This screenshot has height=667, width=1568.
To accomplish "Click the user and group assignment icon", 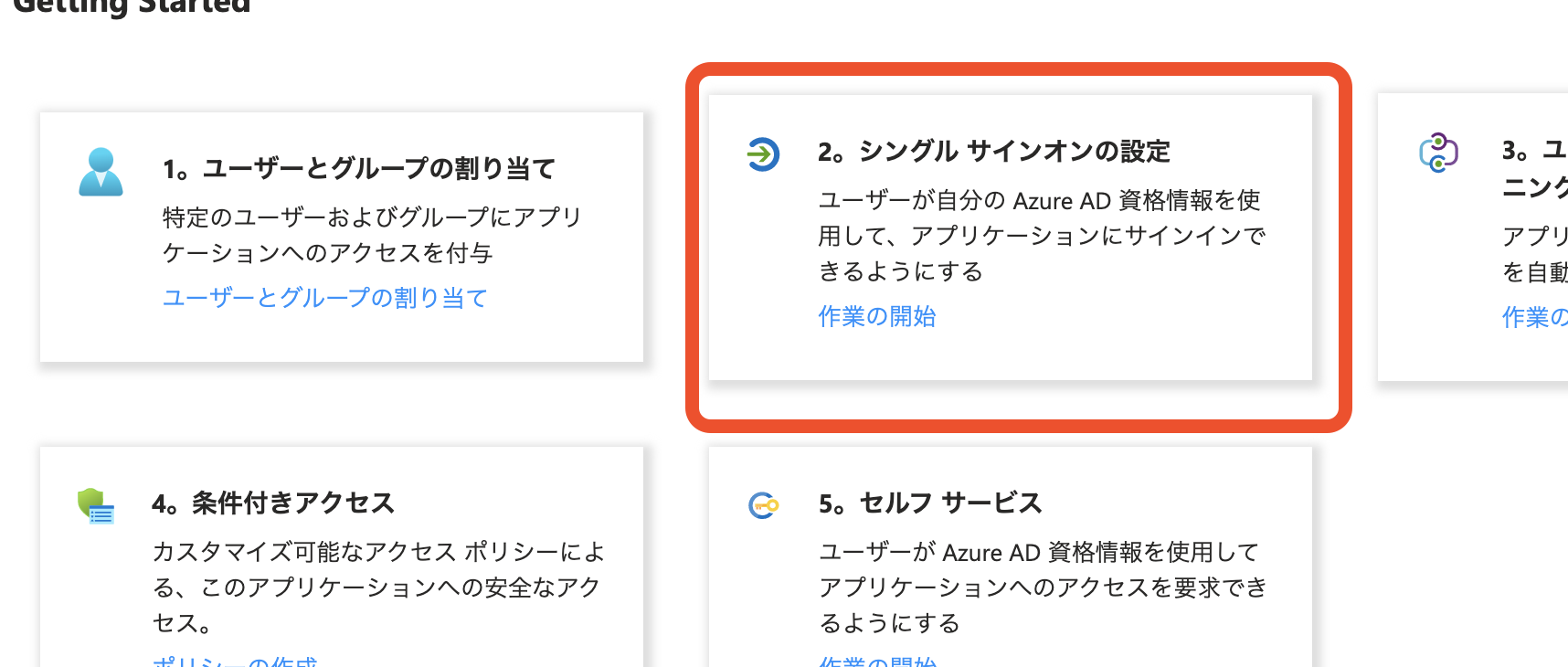I will coord(101,172).
